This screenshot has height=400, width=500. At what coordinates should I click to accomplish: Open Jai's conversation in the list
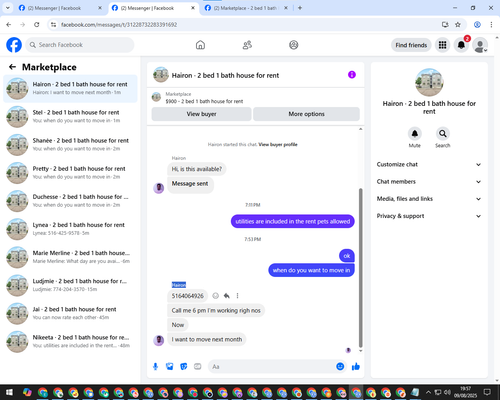click(x=70, y=313)
